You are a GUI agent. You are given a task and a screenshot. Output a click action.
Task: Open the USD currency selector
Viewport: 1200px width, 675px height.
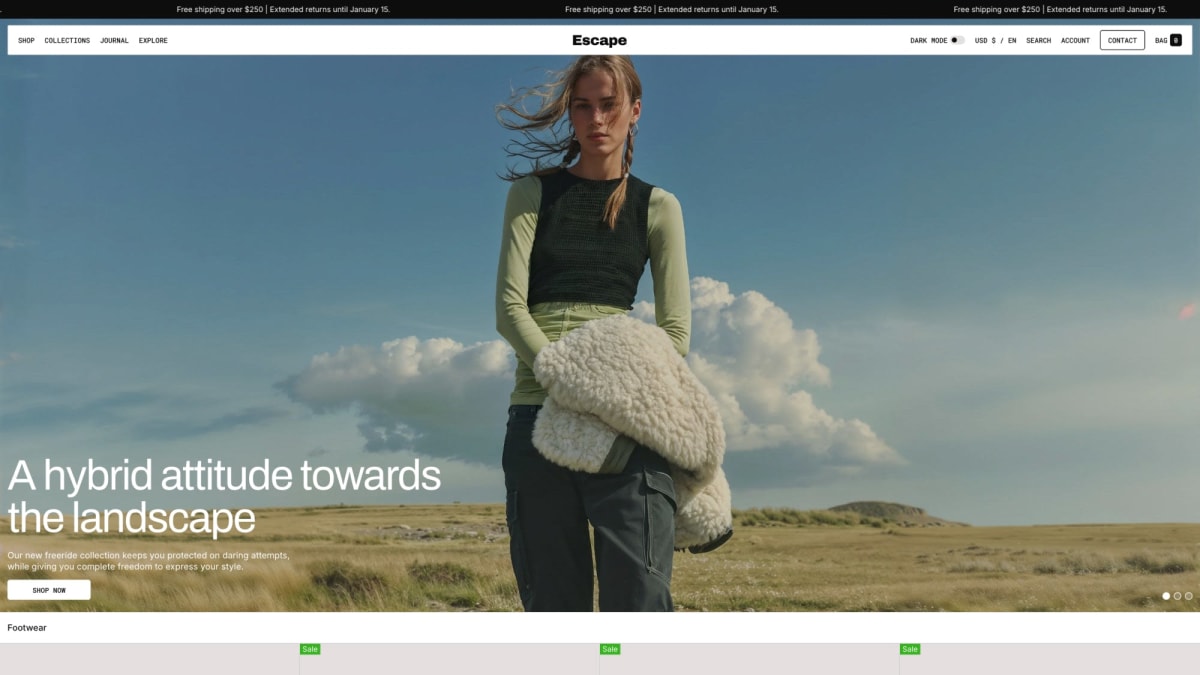click(983, 40)
